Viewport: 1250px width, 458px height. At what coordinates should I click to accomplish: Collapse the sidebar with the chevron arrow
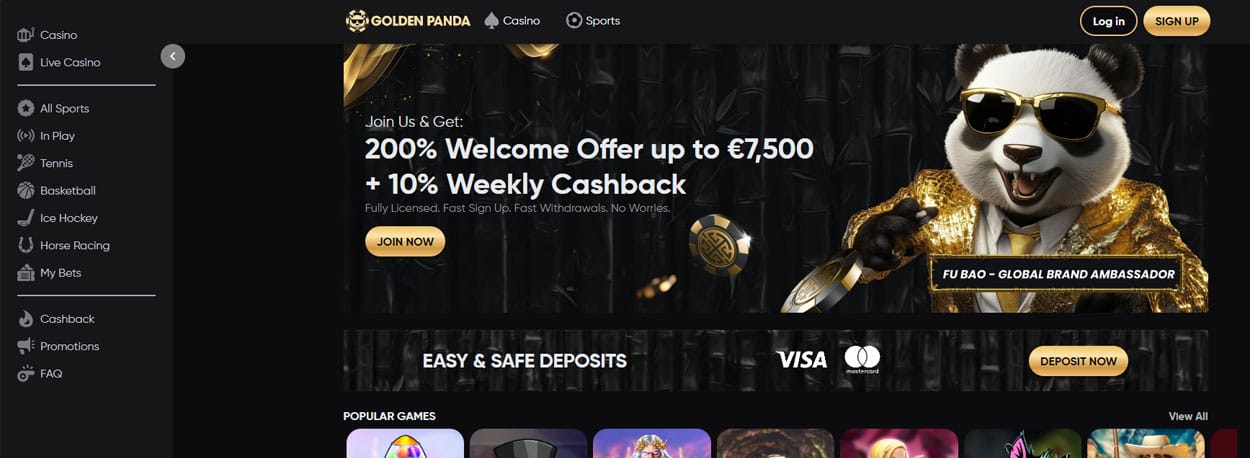coord(173,57)
